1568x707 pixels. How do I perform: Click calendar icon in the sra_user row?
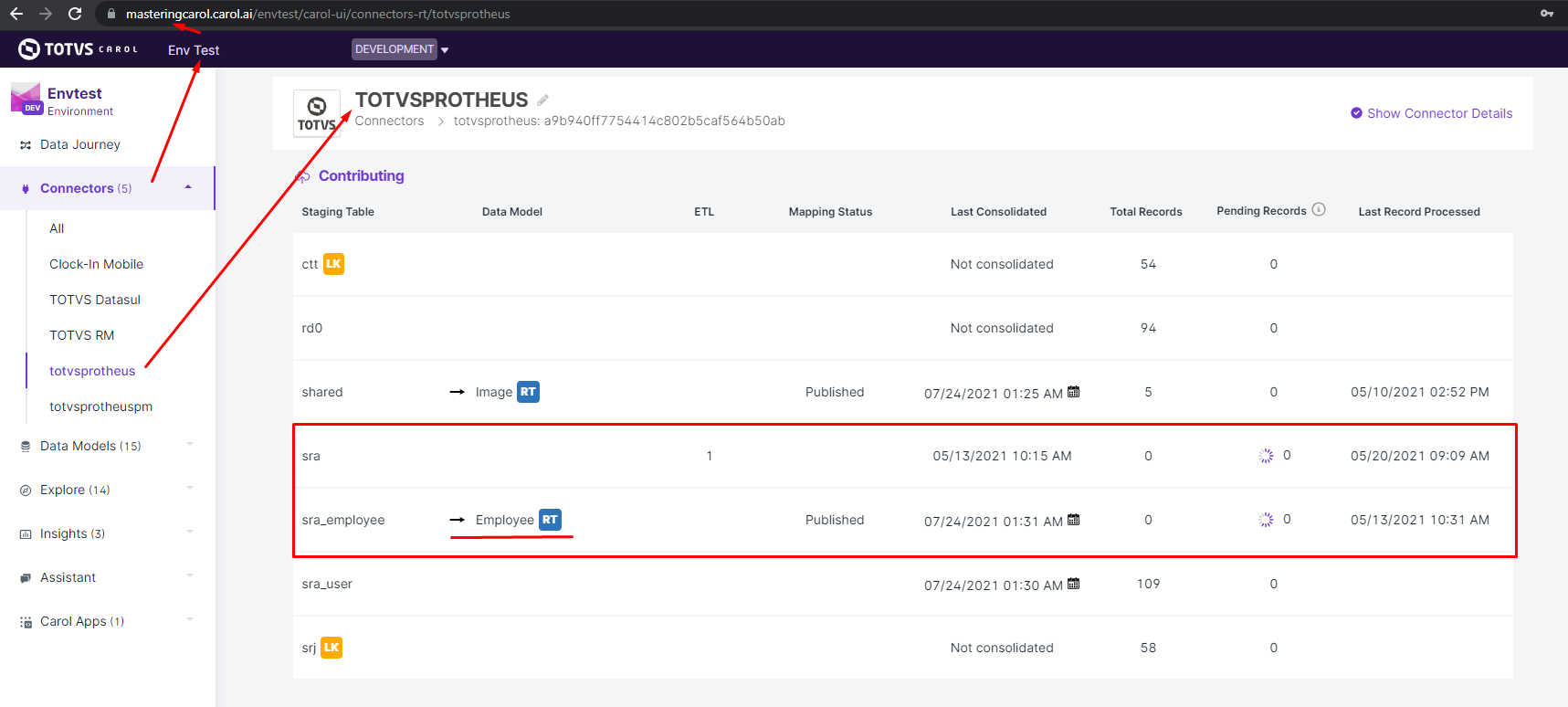point(1074,584)
